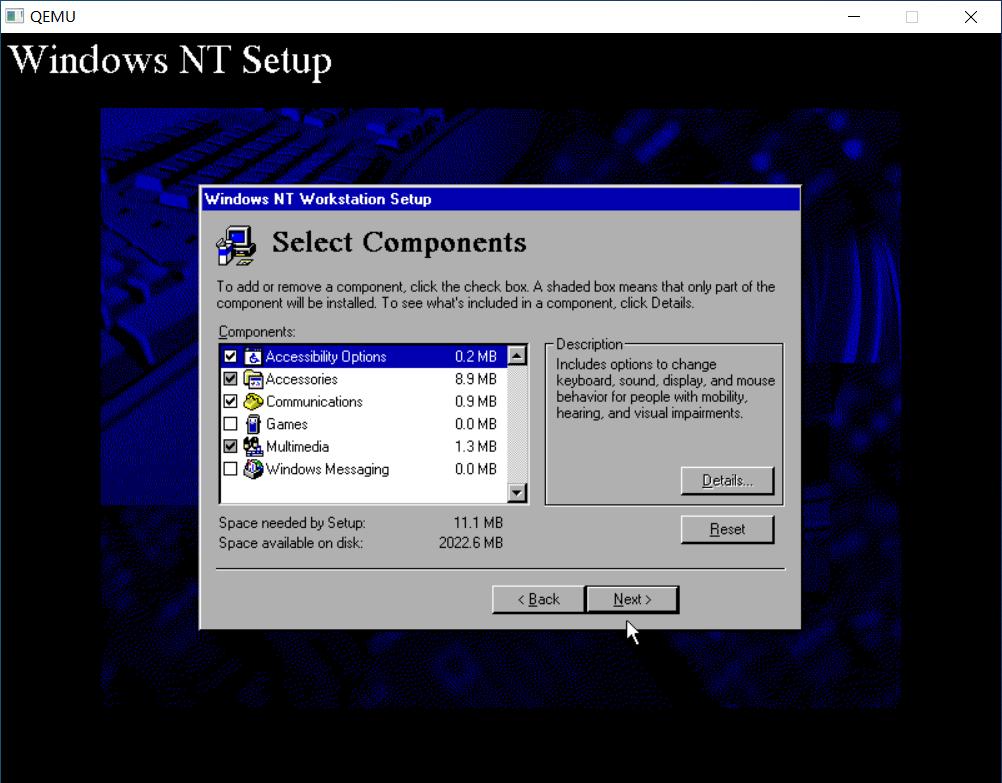The width and height of the screenshot is (1002, 783).
Task: Open Details for Accessibility Options
Action: tap(727, 480)
